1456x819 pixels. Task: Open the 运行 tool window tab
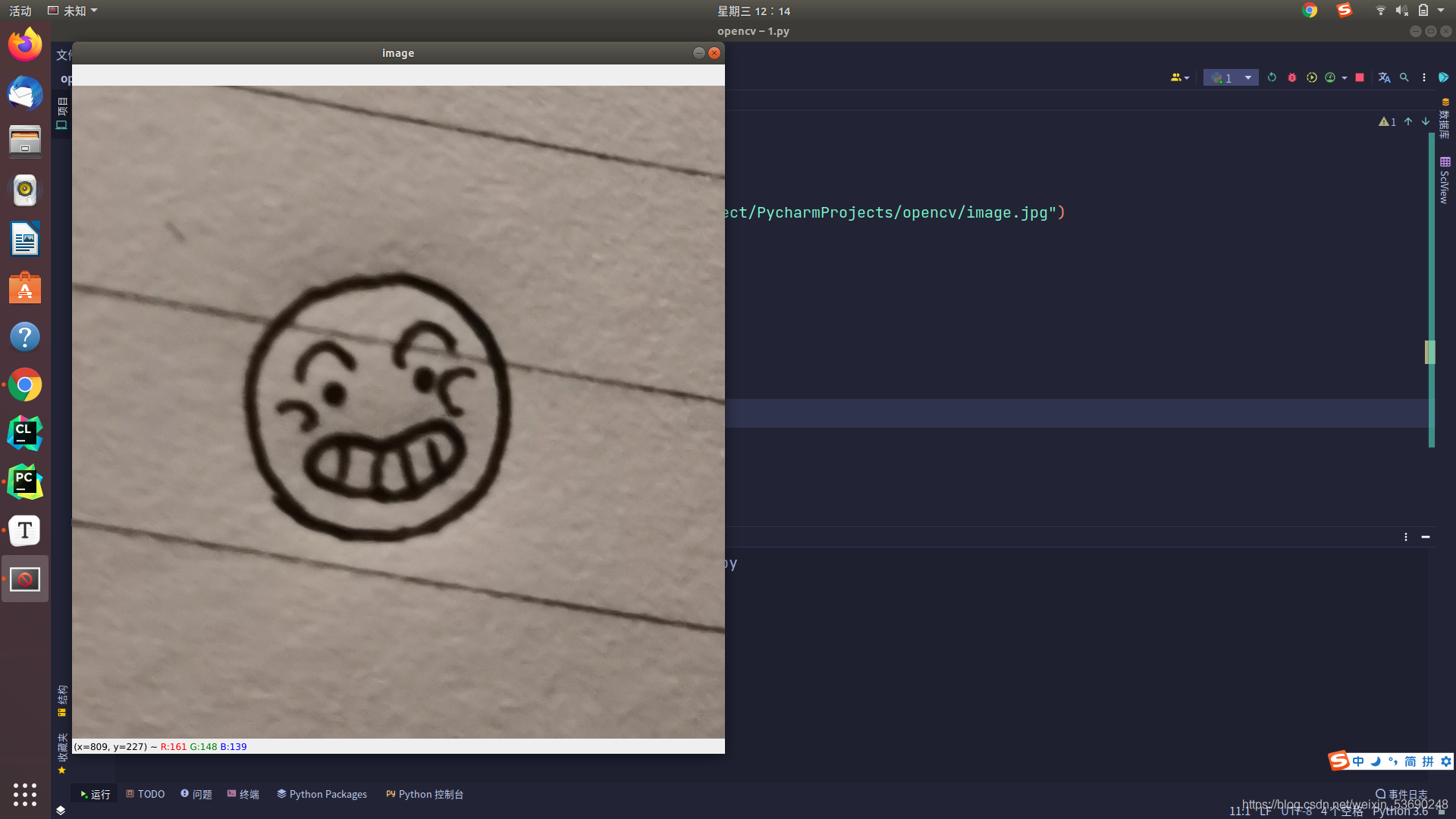tap(95, 794)
